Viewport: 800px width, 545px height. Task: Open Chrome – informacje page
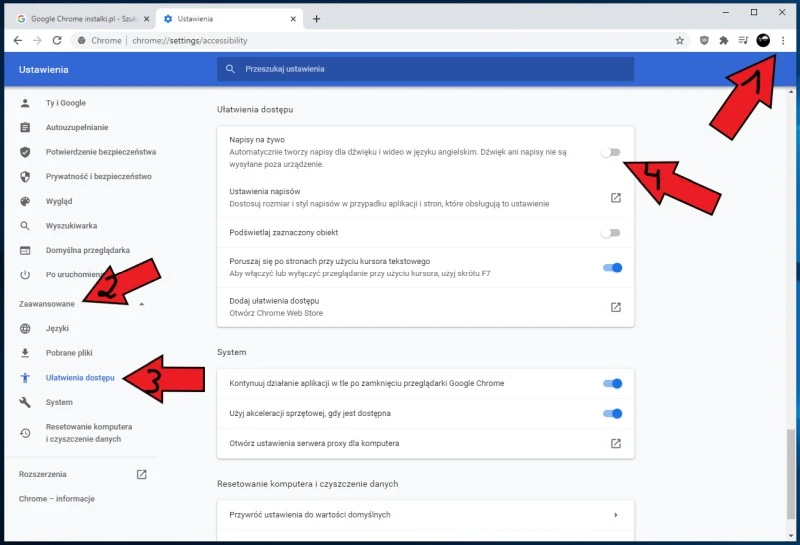(x=56, y=499)
